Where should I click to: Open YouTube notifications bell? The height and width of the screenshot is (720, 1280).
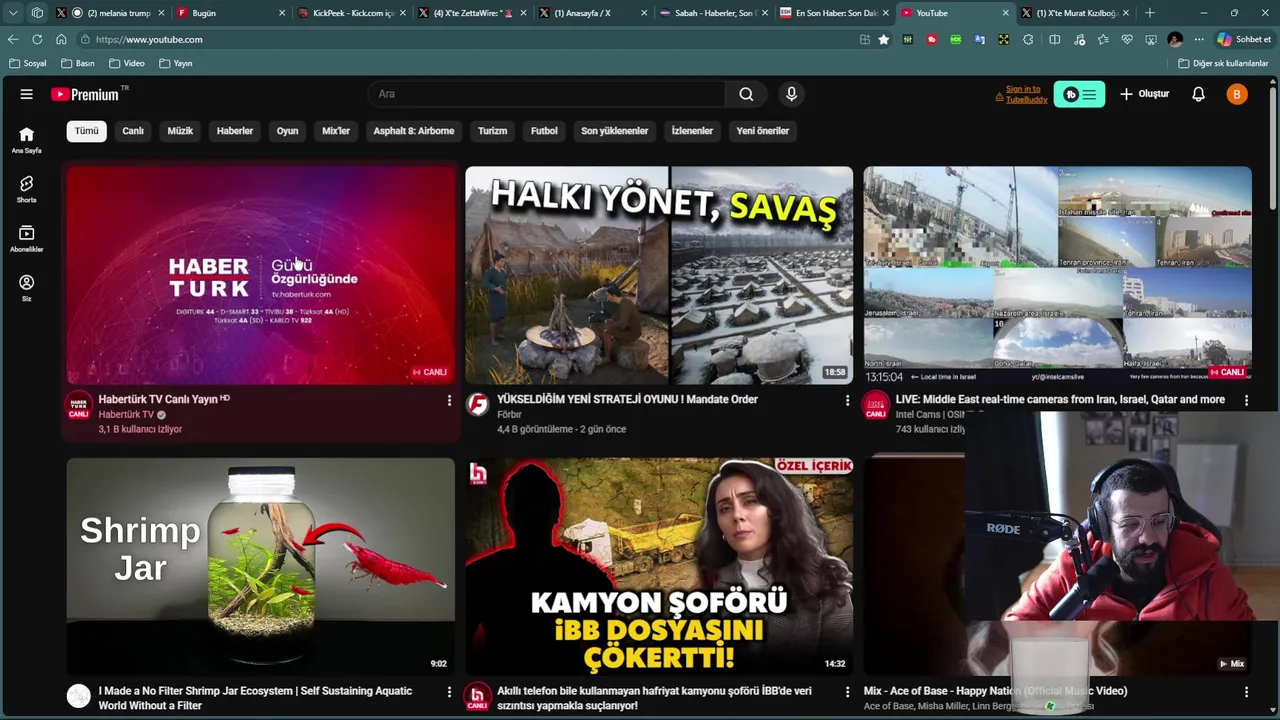[1198, 94]
